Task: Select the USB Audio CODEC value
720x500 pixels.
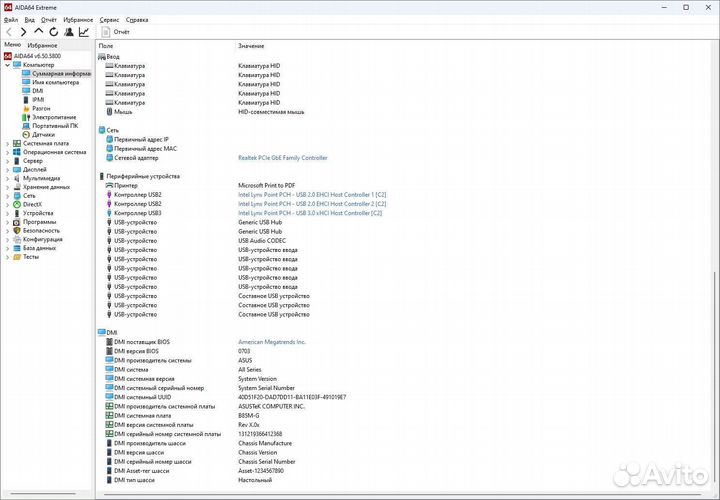Action: click(262, 241)
